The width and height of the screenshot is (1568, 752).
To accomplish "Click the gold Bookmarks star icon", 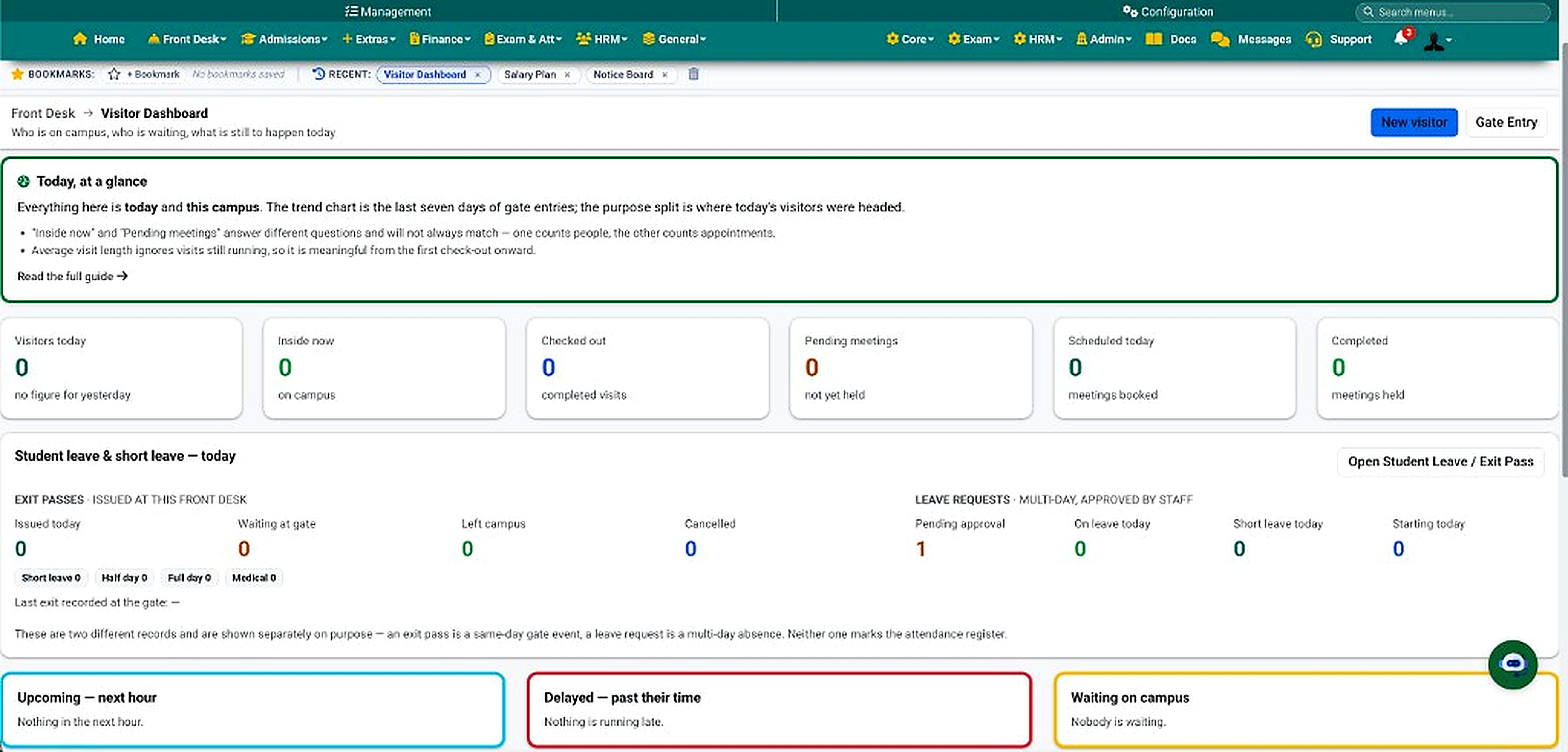I will 18,75.
